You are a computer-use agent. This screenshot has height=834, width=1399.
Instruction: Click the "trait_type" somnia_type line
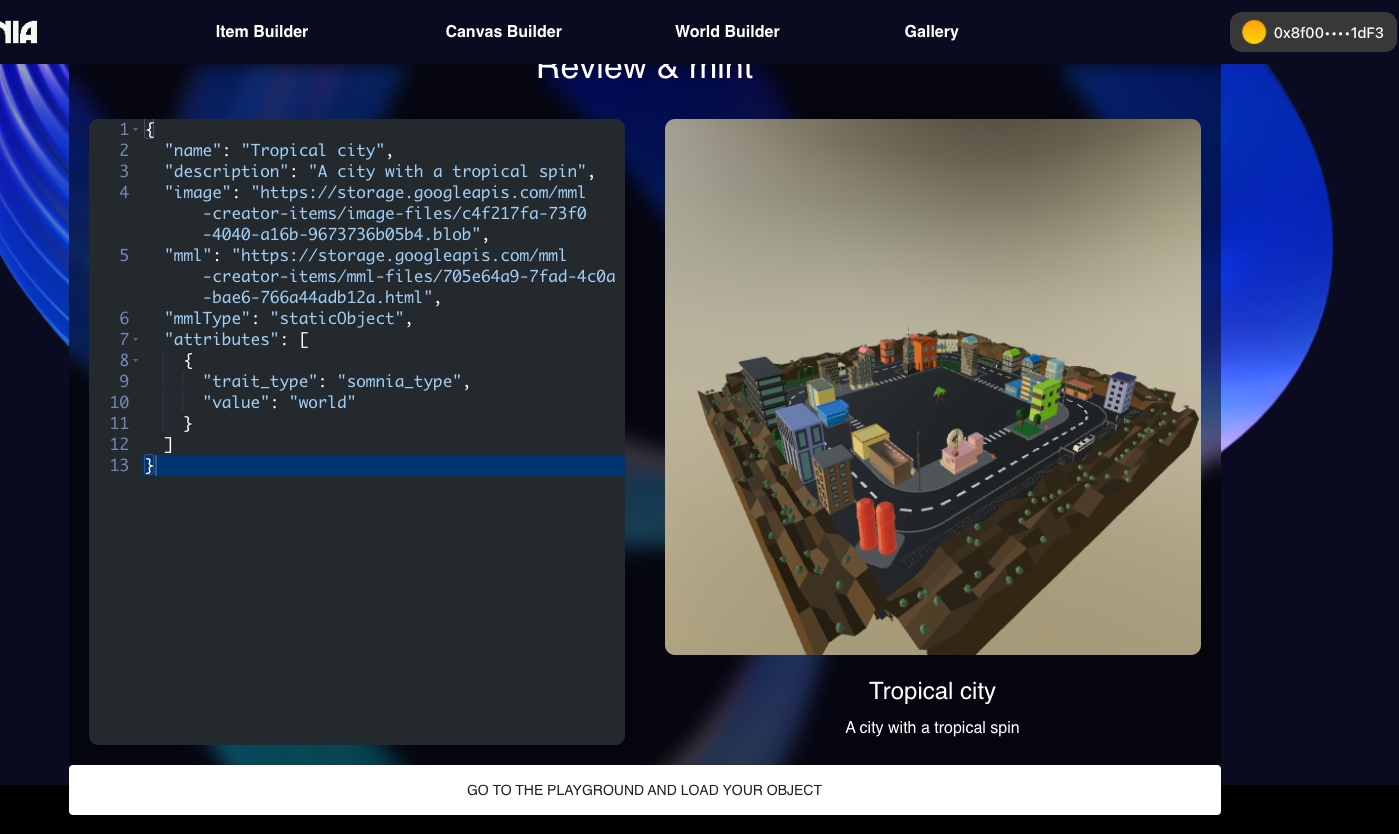point(336,382)
